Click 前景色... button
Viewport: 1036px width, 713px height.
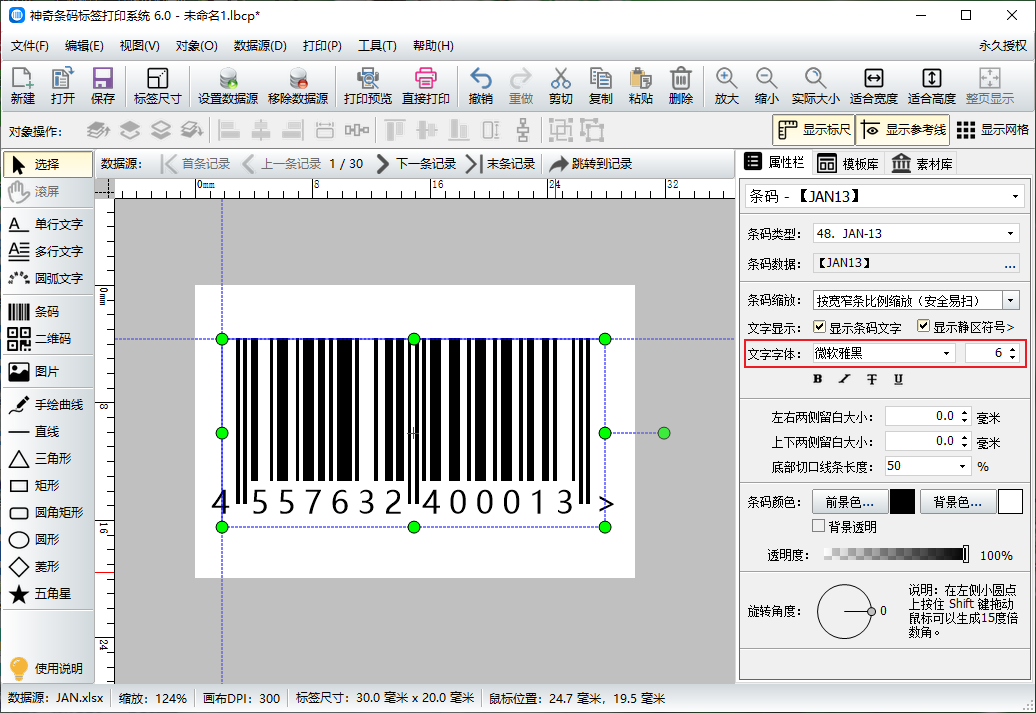pos(849,502)
